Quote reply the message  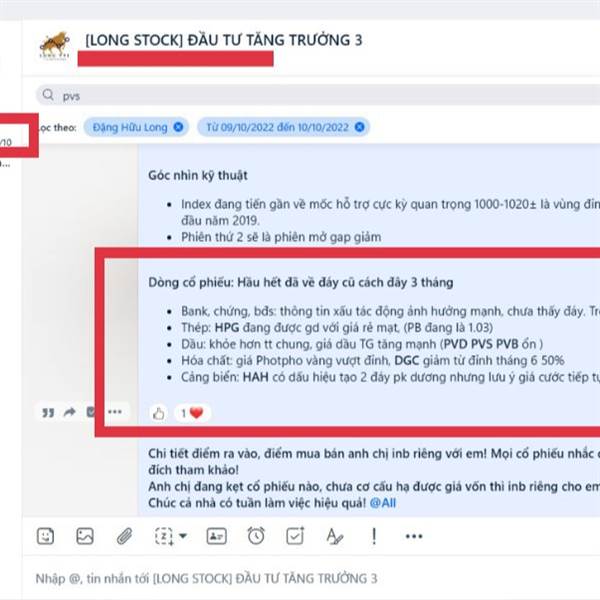48,412
